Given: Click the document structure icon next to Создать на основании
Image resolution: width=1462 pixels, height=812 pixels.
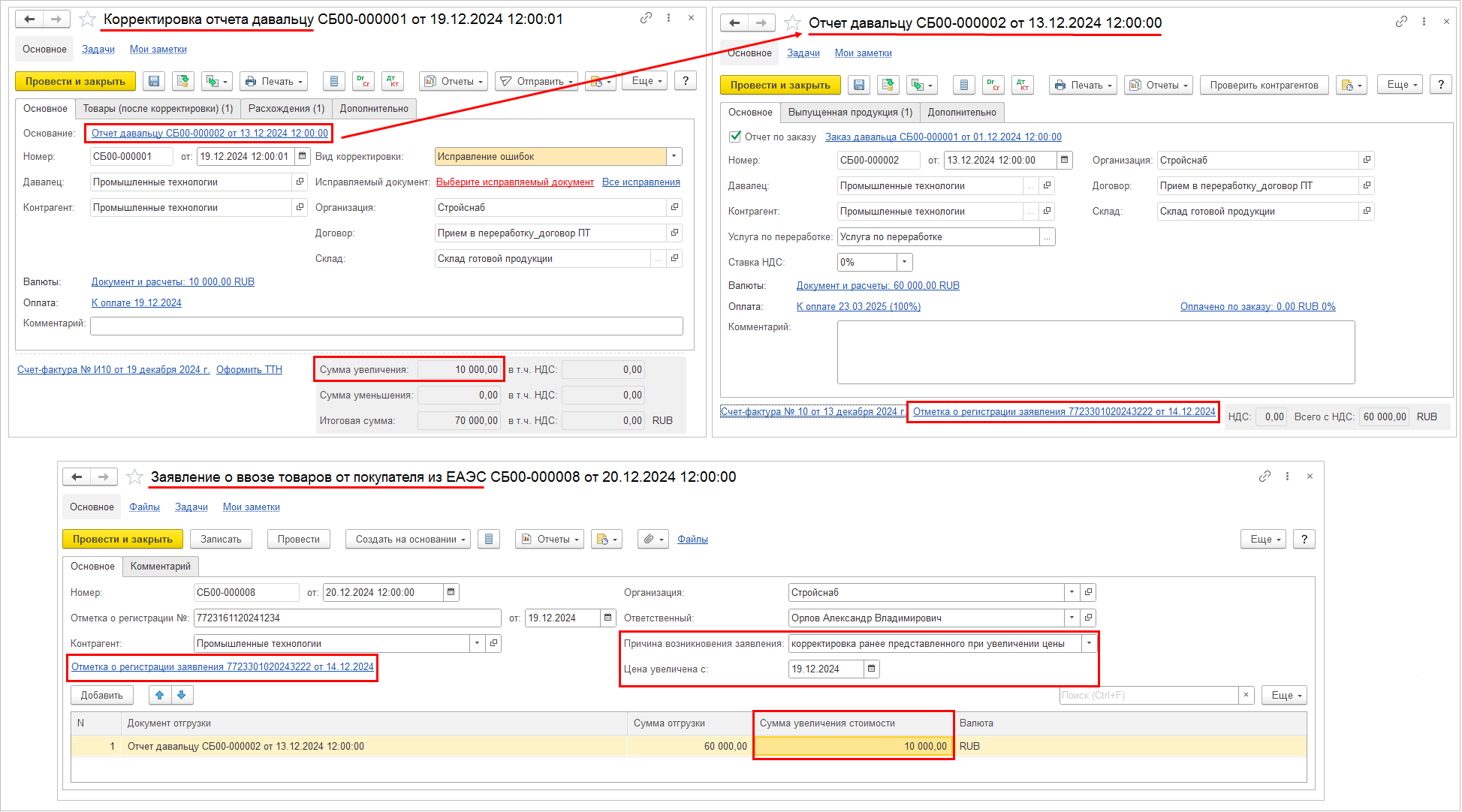Looking at the screenshot, I should 489,539.
